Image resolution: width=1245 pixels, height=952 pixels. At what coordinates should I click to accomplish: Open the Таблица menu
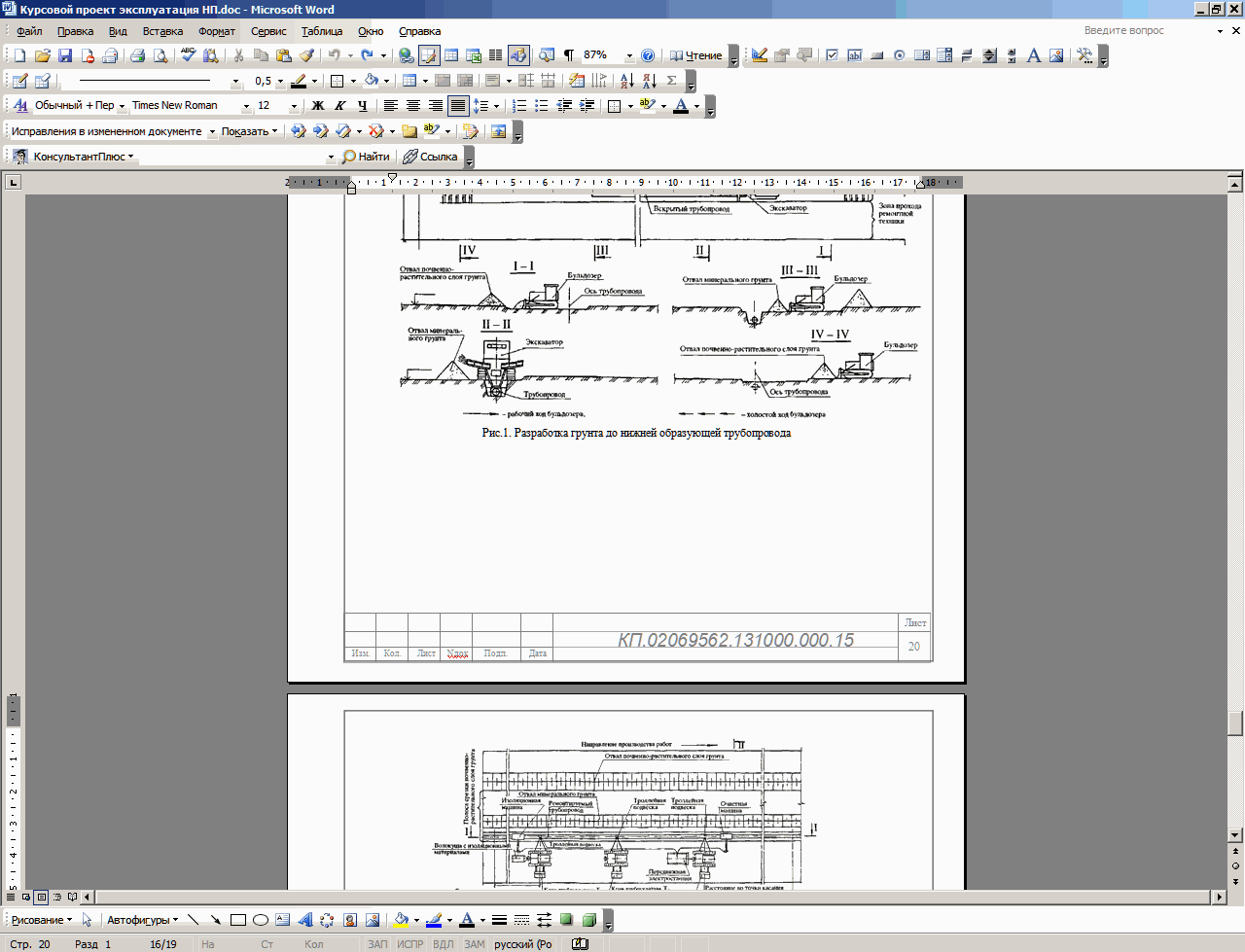pyautogui.click(x=322, y=31)
